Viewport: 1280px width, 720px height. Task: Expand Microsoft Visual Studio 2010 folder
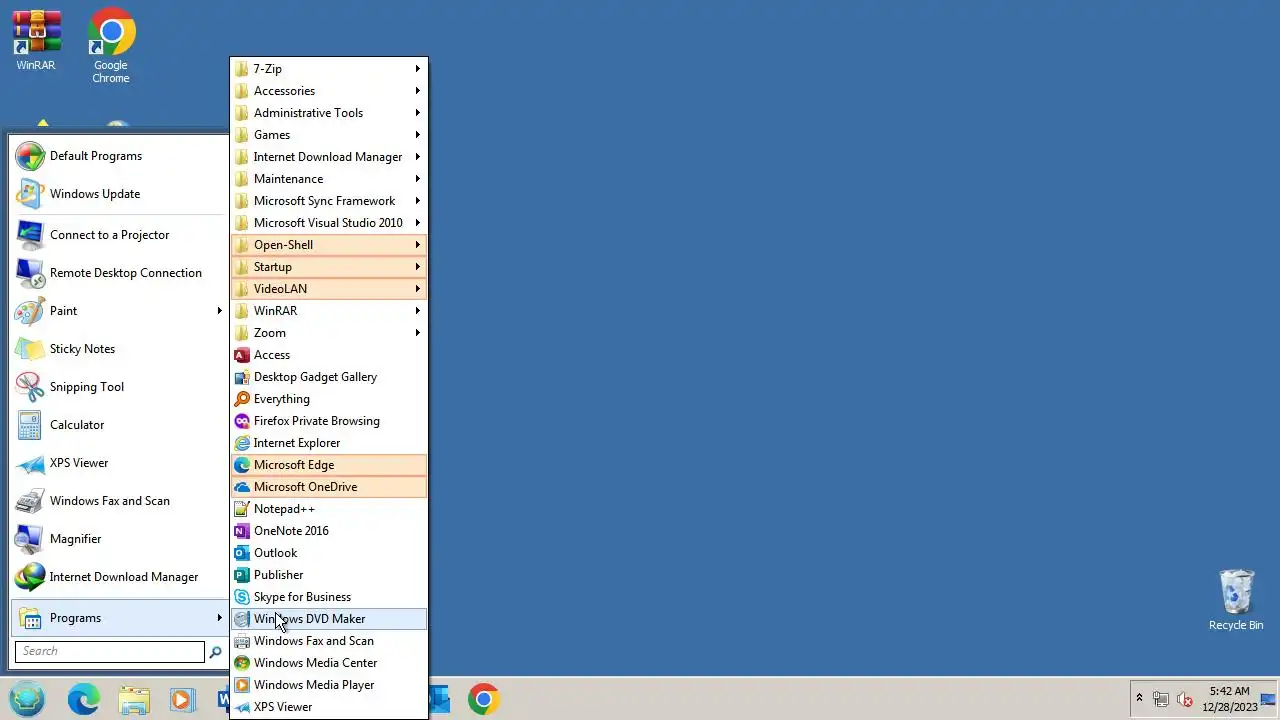click(x=329, y=223)
